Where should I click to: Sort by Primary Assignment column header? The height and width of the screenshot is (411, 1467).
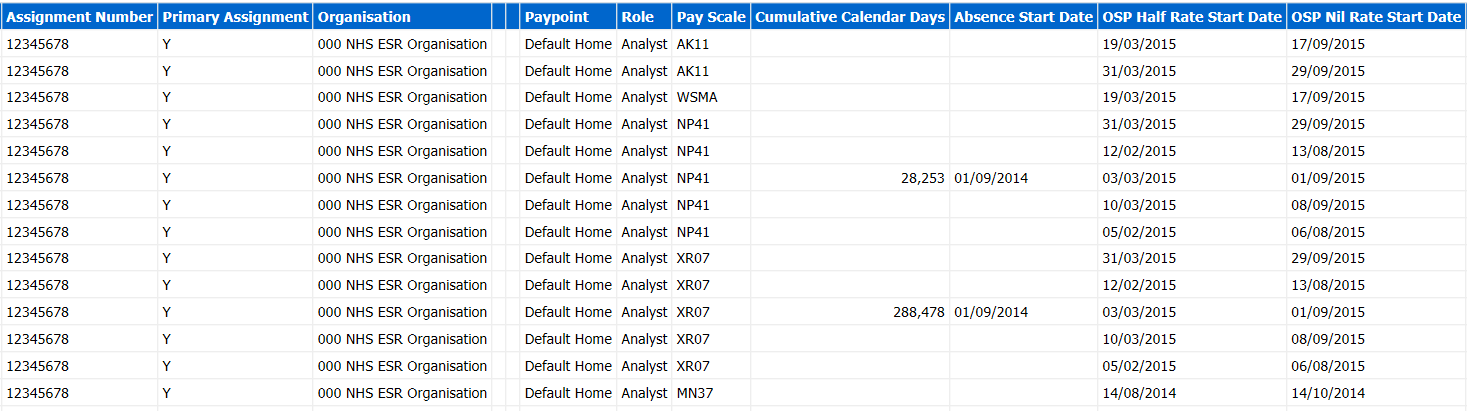pos(235,17)
